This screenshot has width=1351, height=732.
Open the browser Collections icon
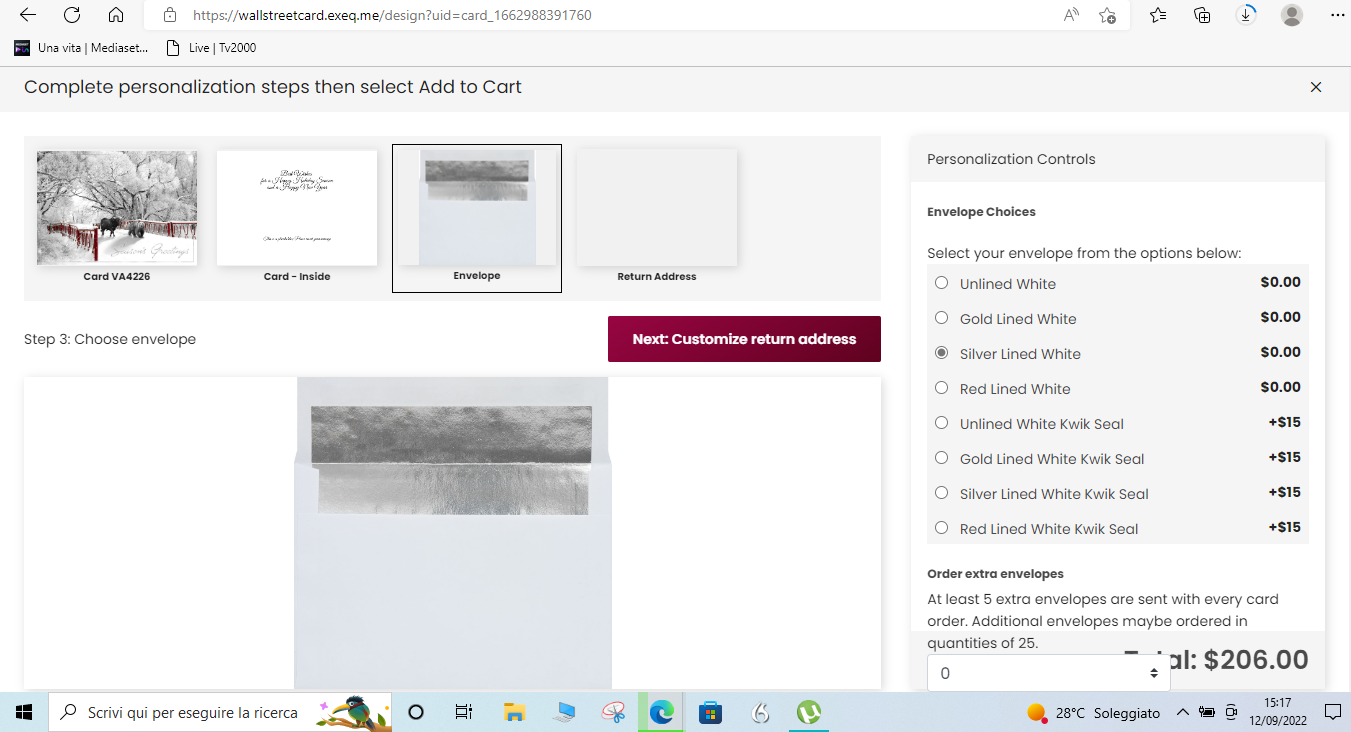1202,15
